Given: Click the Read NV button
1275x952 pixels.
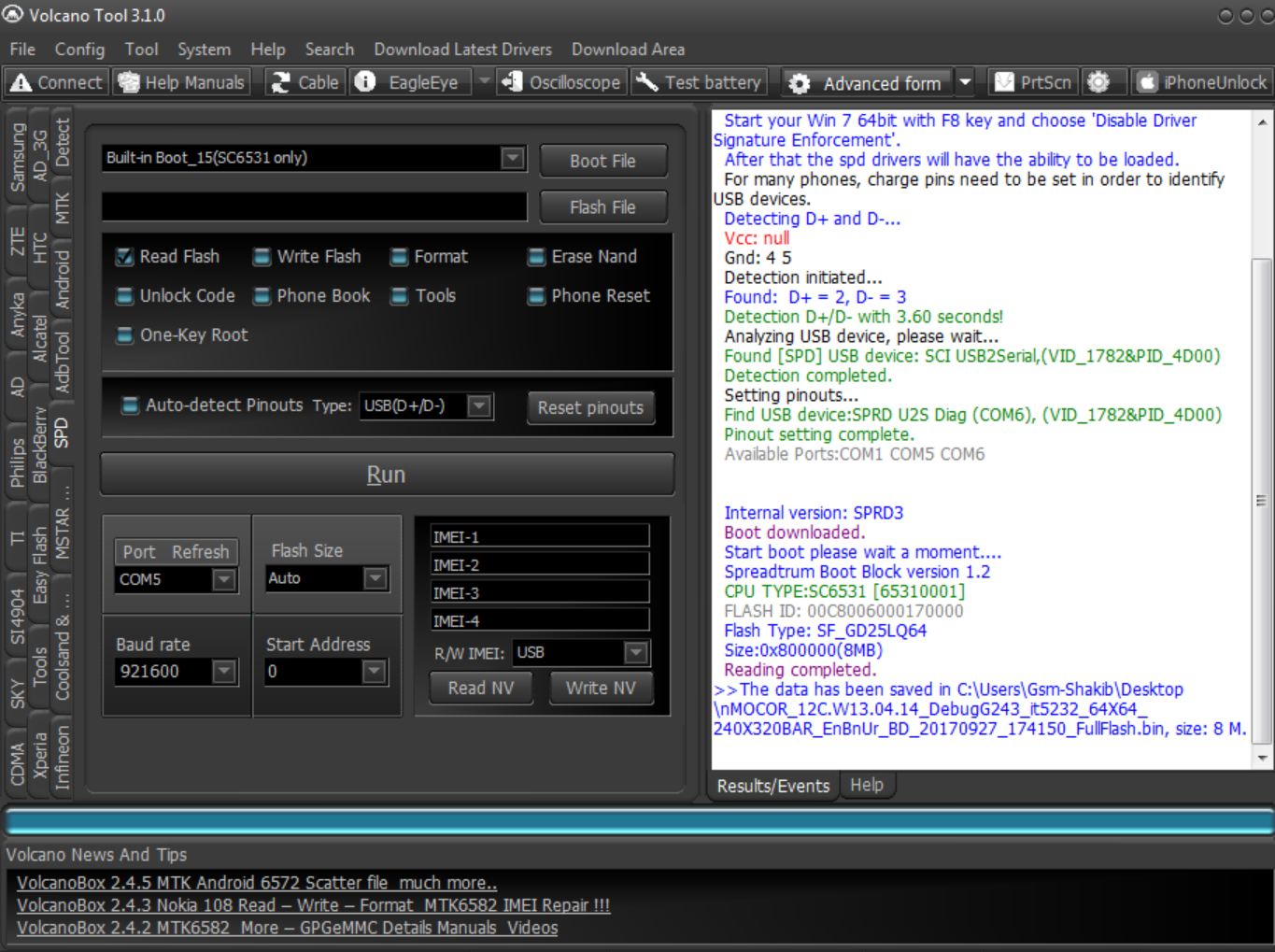Looking at the screenshot, I should pos(481,688).
